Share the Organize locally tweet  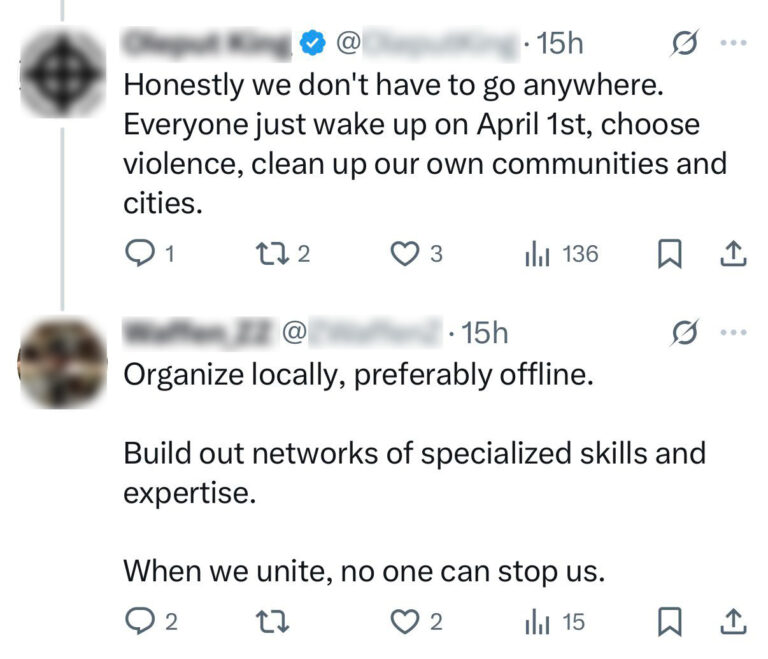(733, 622)
